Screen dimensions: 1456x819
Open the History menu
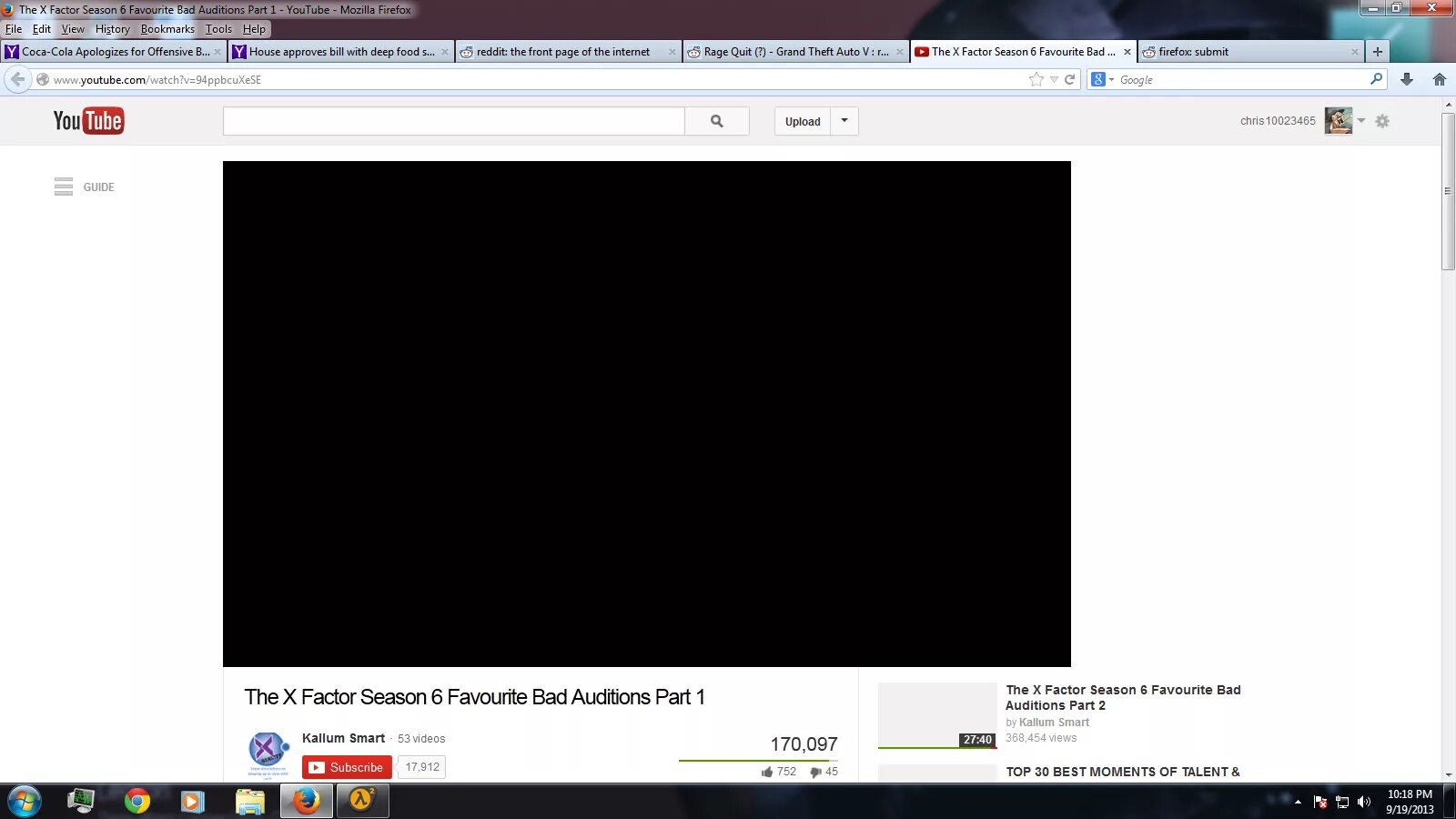[113, 29]
